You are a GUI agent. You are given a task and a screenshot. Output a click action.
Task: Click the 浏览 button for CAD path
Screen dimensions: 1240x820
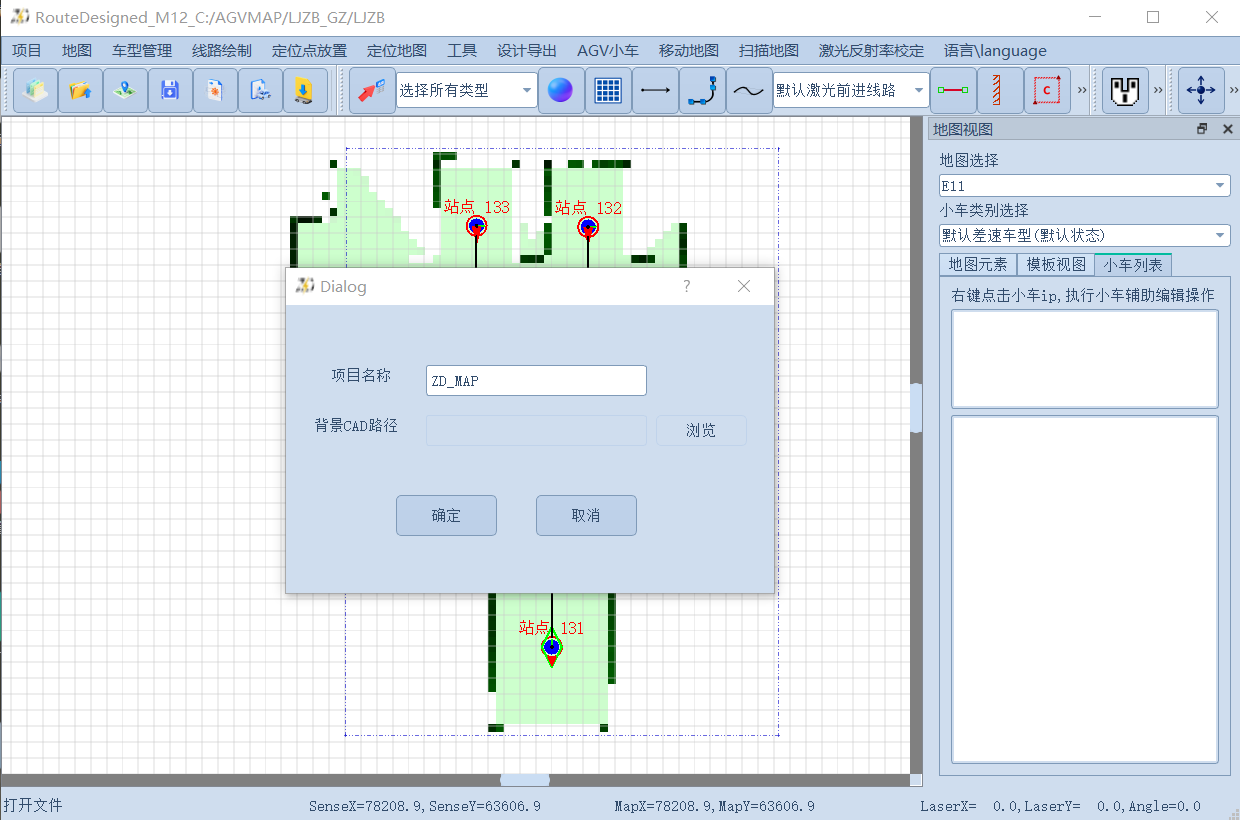tap(701, 430)
